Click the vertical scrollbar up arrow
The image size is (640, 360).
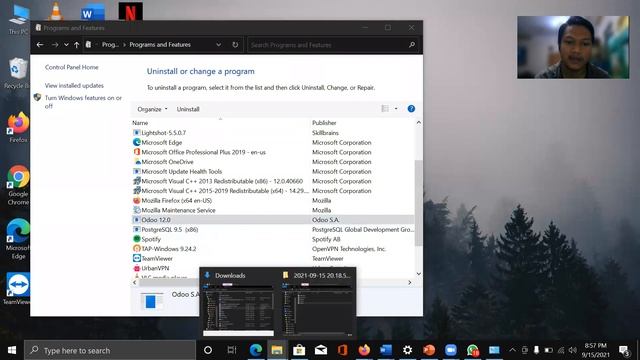pos(418,122)
